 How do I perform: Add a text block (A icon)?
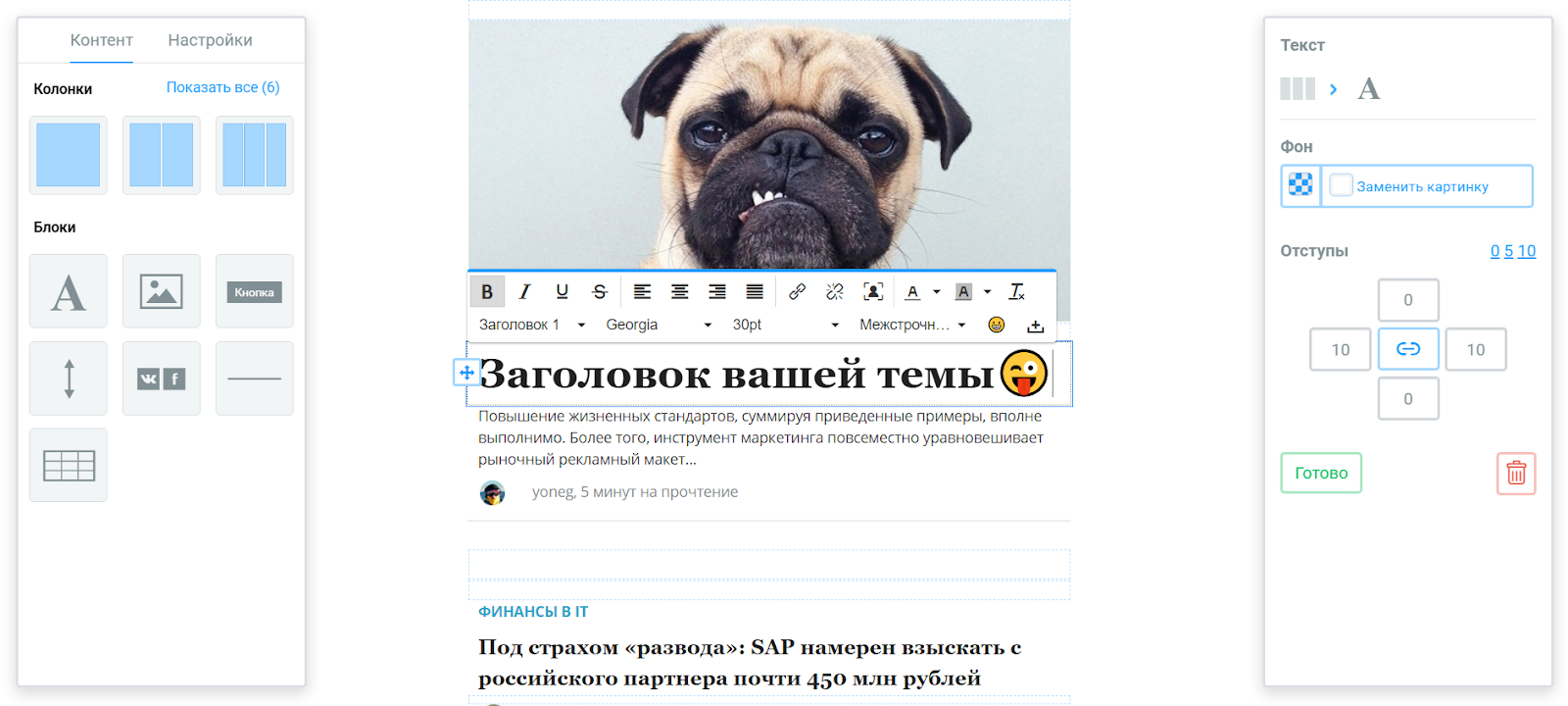pos(68,291)
